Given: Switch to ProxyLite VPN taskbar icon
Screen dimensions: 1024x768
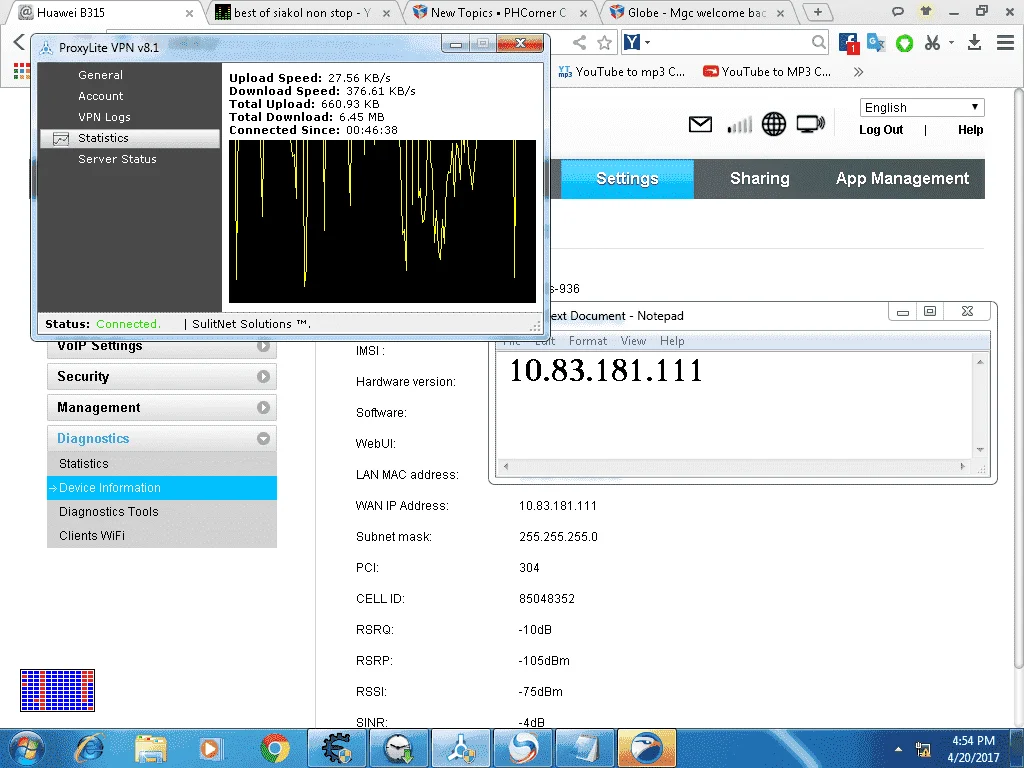Looking at the screenshot, I should 461,748.
